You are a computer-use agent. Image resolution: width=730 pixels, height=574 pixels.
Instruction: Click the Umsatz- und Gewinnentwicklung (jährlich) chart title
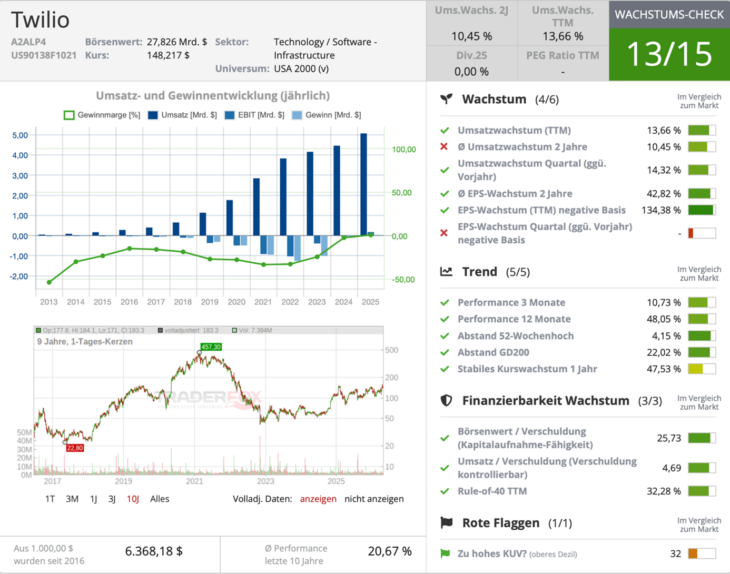point(213,95)
